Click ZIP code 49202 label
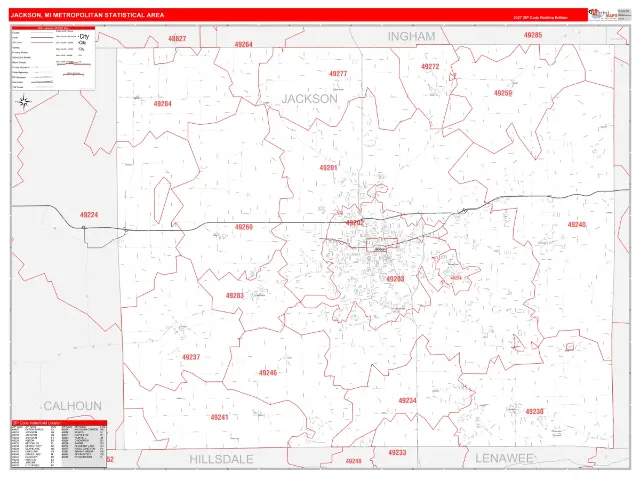Screen dimensions: 640x480 click(x=355, y=223)
